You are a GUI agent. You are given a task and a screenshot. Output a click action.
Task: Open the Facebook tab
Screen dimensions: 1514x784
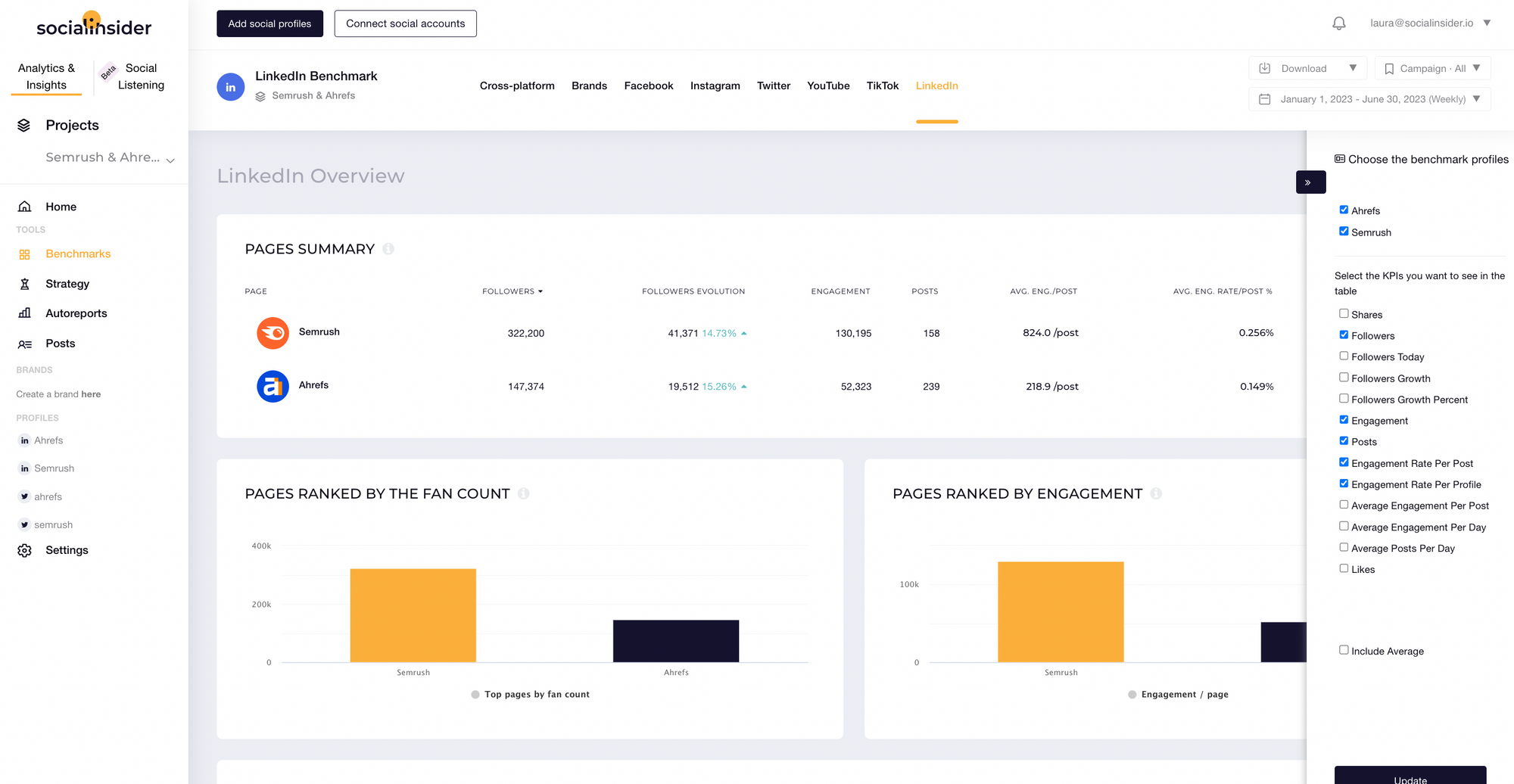click(x=649, y=86)
